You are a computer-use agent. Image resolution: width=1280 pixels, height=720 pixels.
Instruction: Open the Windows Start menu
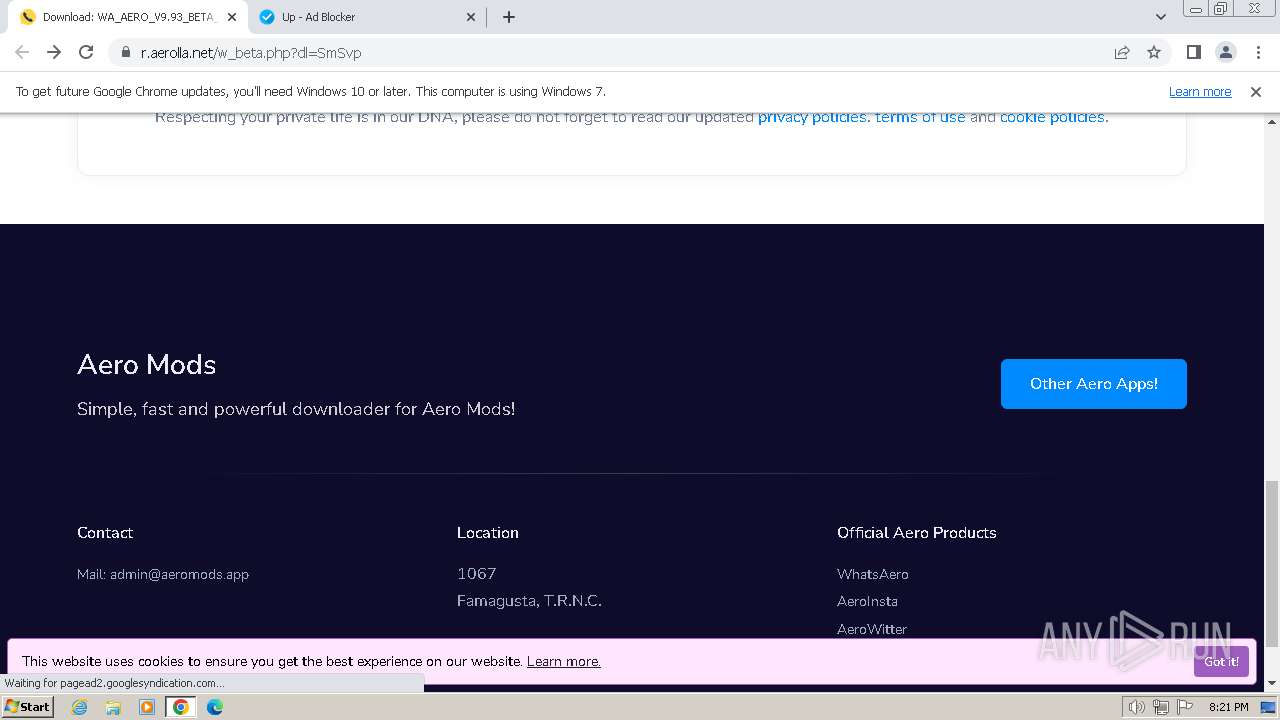point(27,707)
